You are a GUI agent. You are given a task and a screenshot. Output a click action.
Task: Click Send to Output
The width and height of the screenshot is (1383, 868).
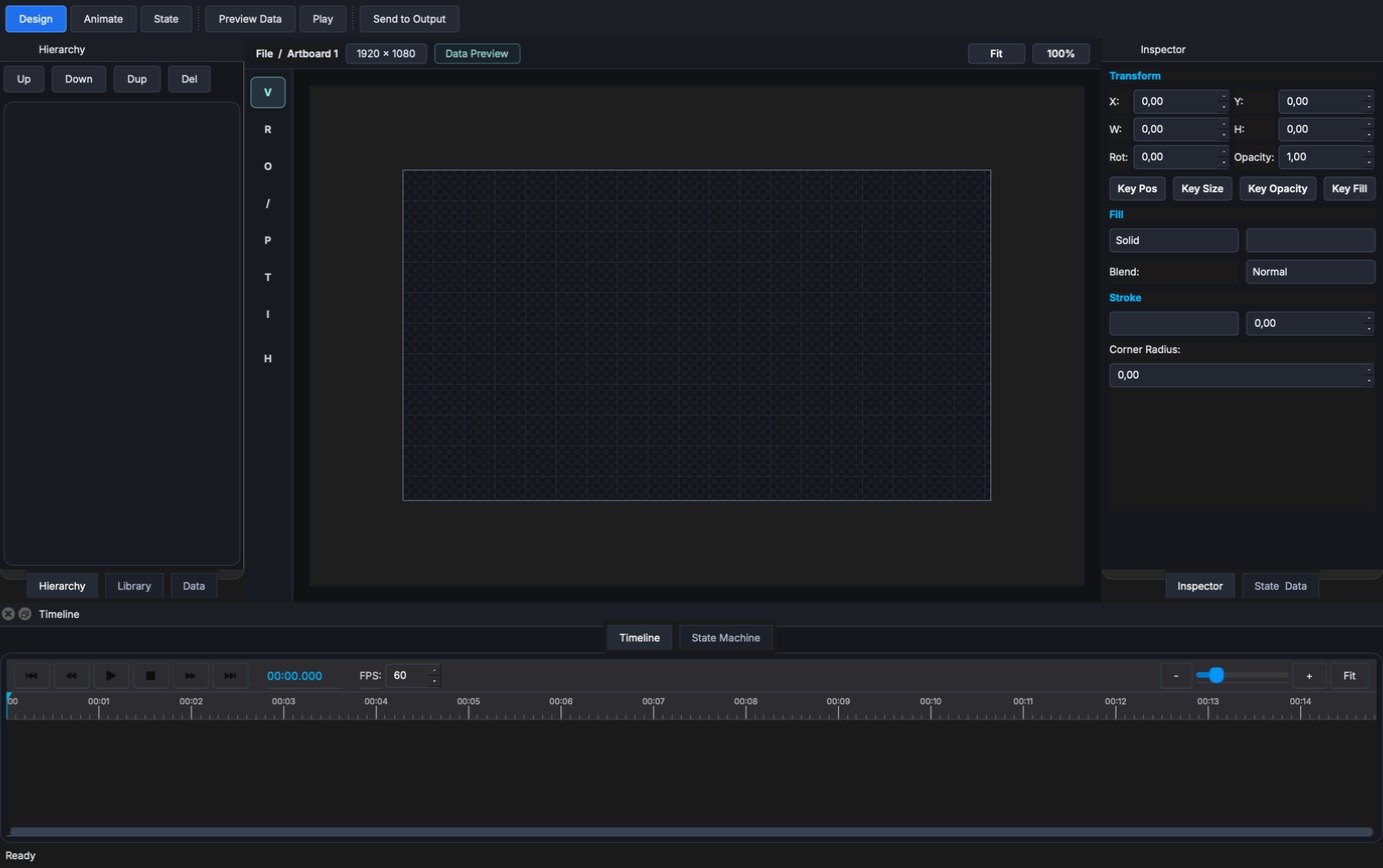click(x=409, y=19)
